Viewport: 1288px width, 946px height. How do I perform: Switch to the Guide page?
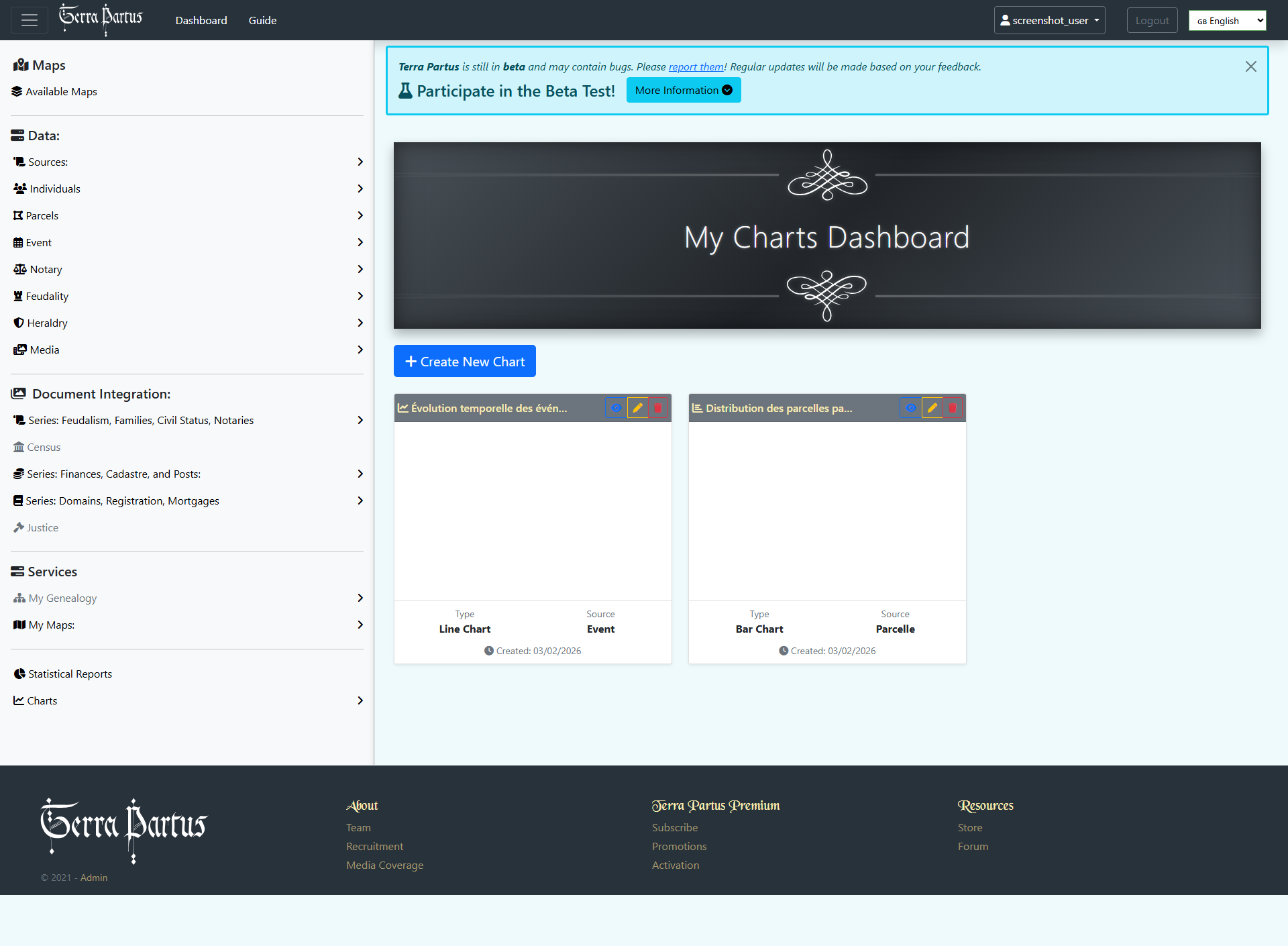(262, 20)
